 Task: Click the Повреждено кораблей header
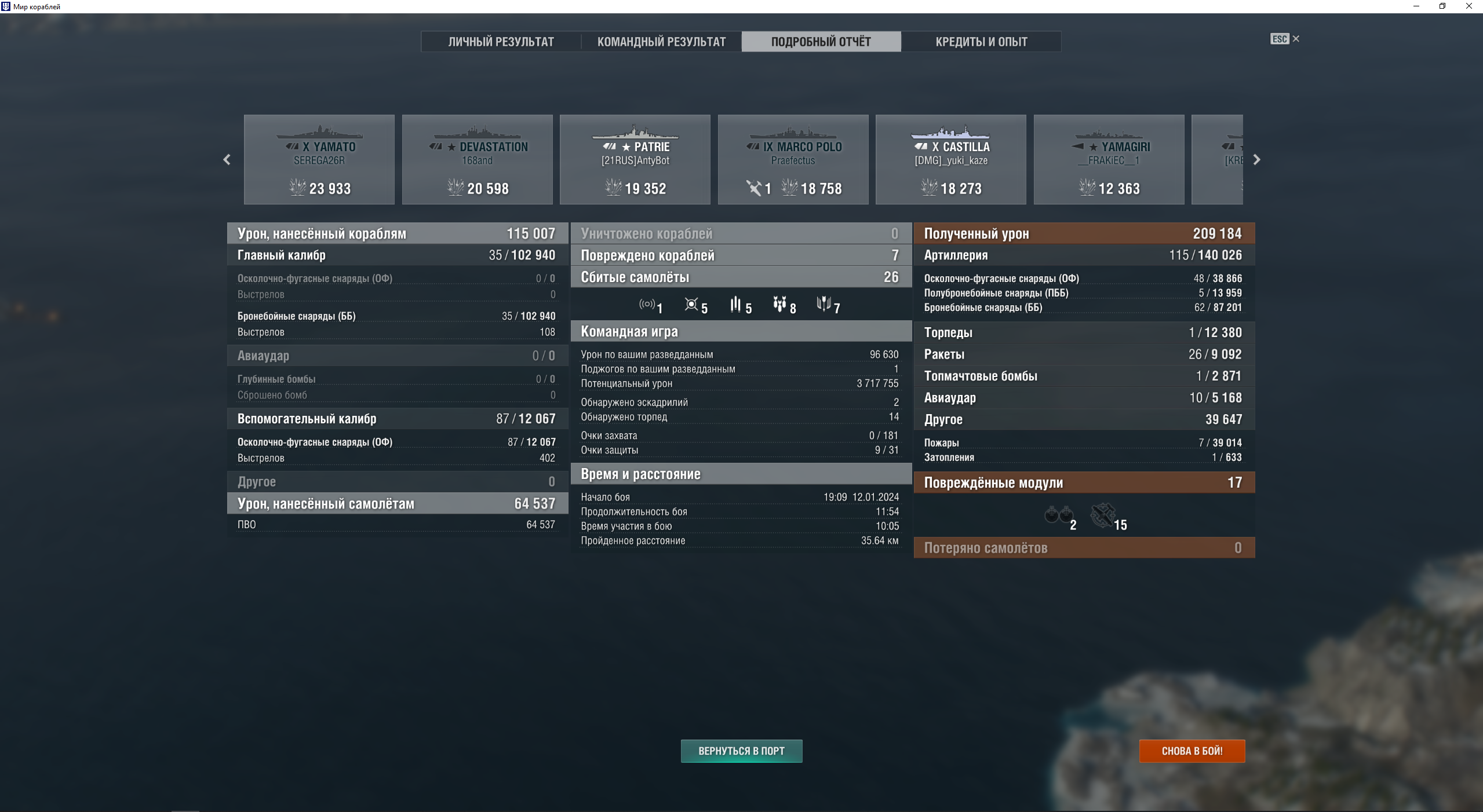(741, 255)
